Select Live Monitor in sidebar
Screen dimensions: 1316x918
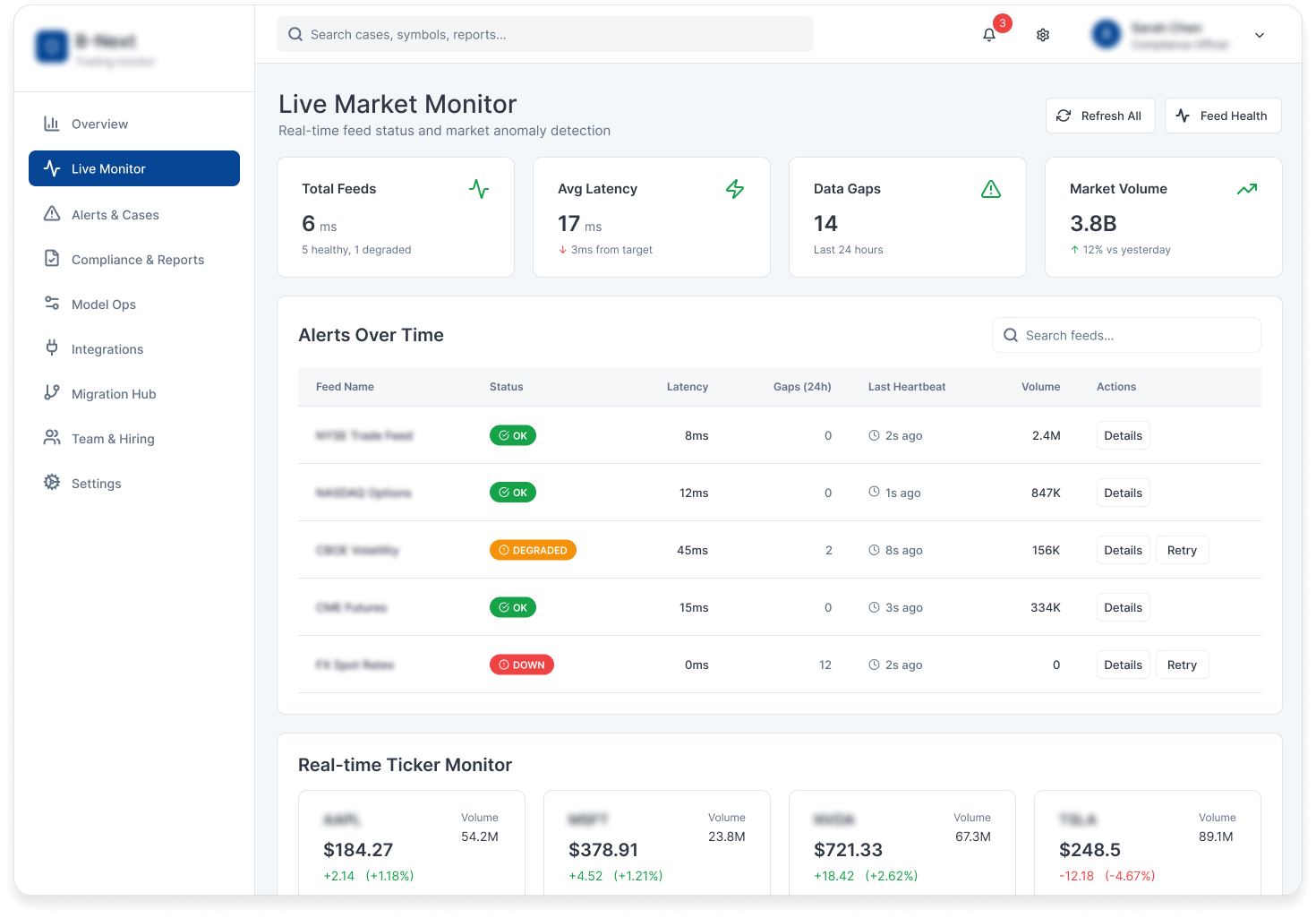[x=134, y=168]
